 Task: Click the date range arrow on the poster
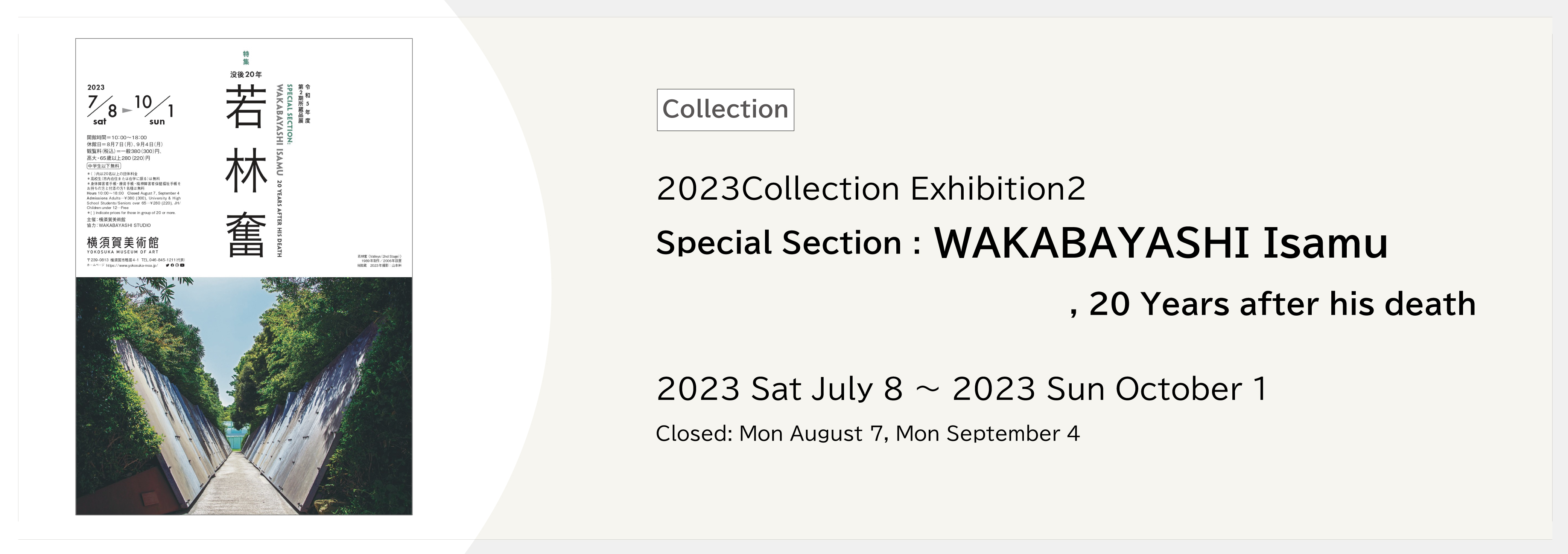(127, 110)
